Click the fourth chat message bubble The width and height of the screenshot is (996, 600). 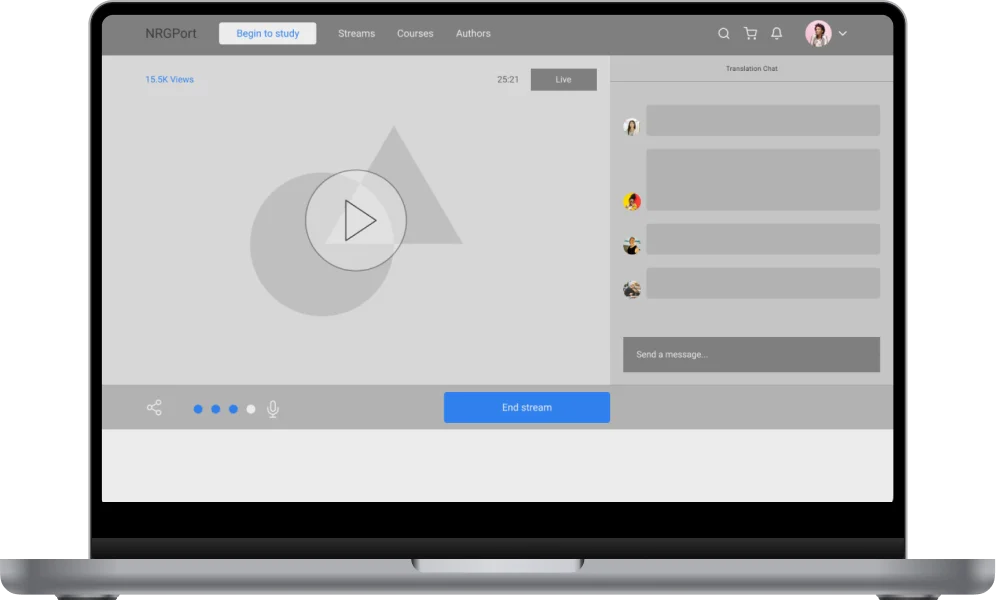763,283
